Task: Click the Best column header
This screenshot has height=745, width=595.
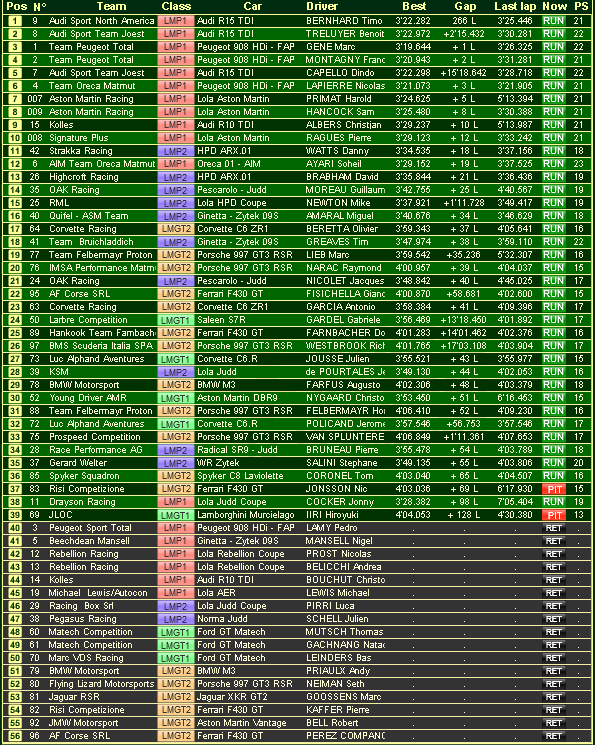Action: point(414,6)
